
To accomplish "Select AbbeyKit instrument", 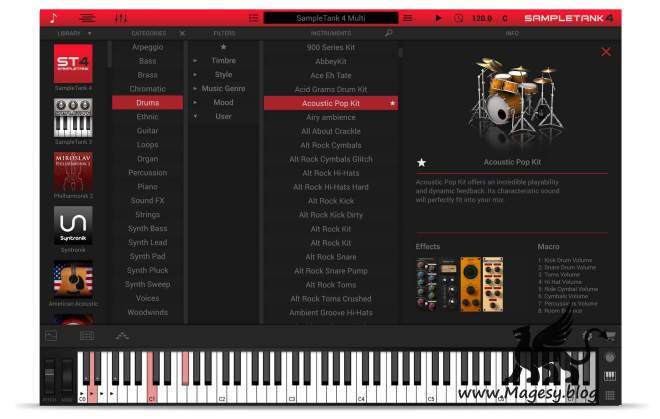I will (x=331, y=61).
